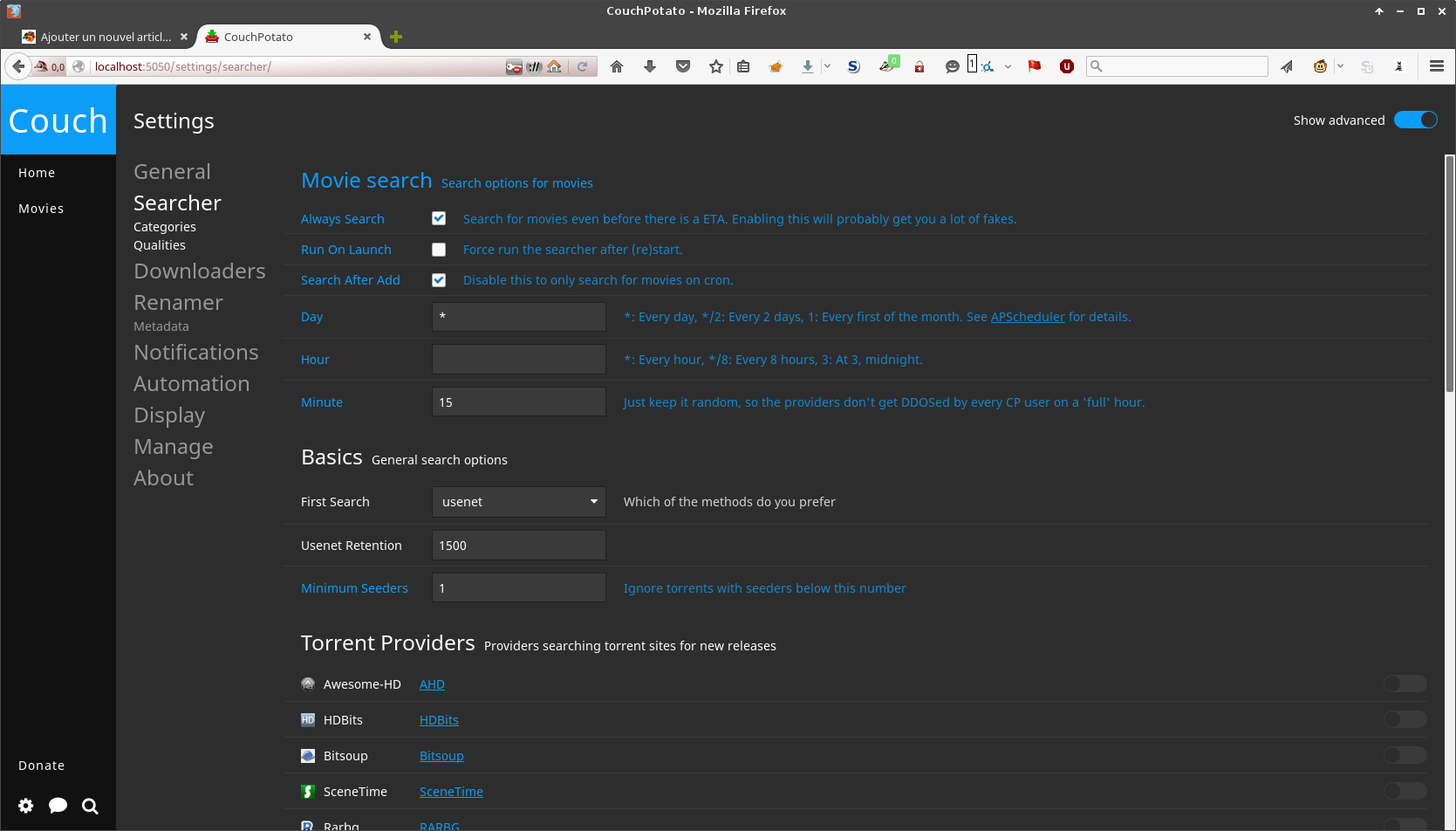The image size is (1456, 831).
Task: Click the Firefox back arrow button
Action: [x=18, y=66]
